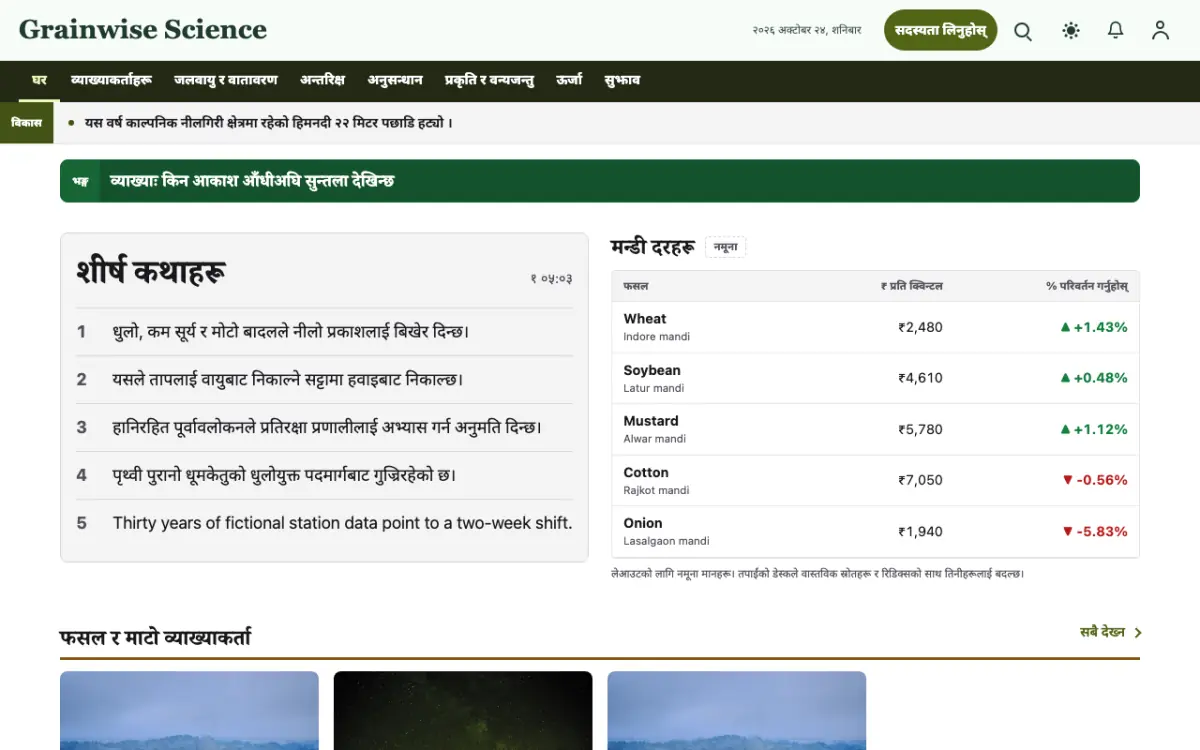Select the Wheat row name
This screenshot has height=750, width=1200.
coord(645,319)
